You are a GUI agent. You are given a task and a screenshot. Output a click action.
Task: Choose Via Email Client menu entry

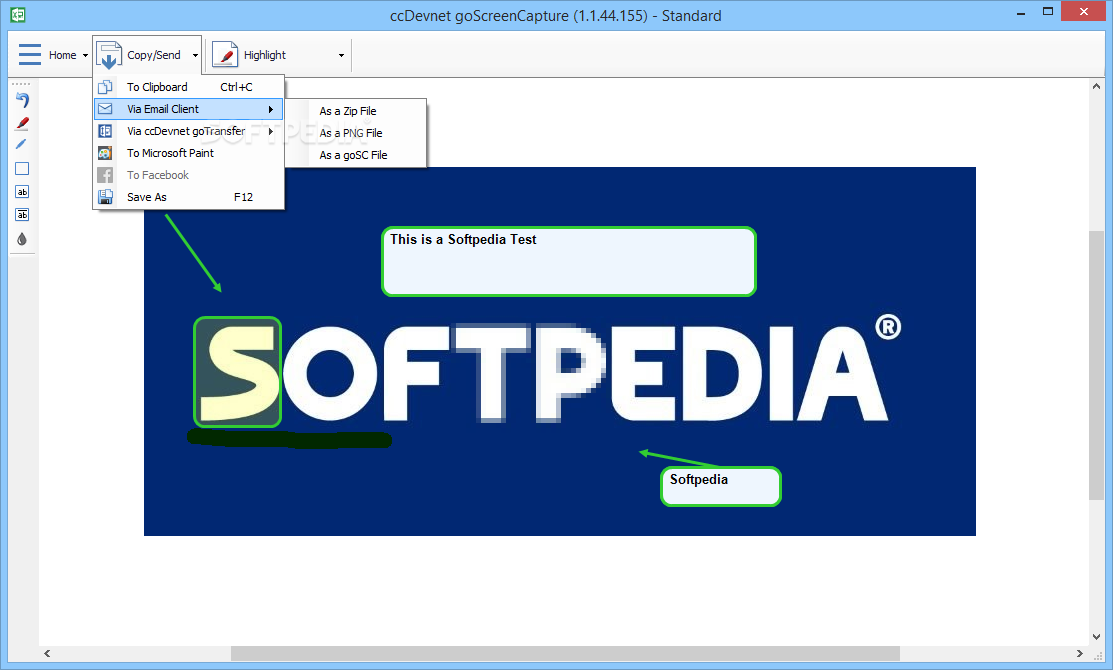(x=189, y=109)
